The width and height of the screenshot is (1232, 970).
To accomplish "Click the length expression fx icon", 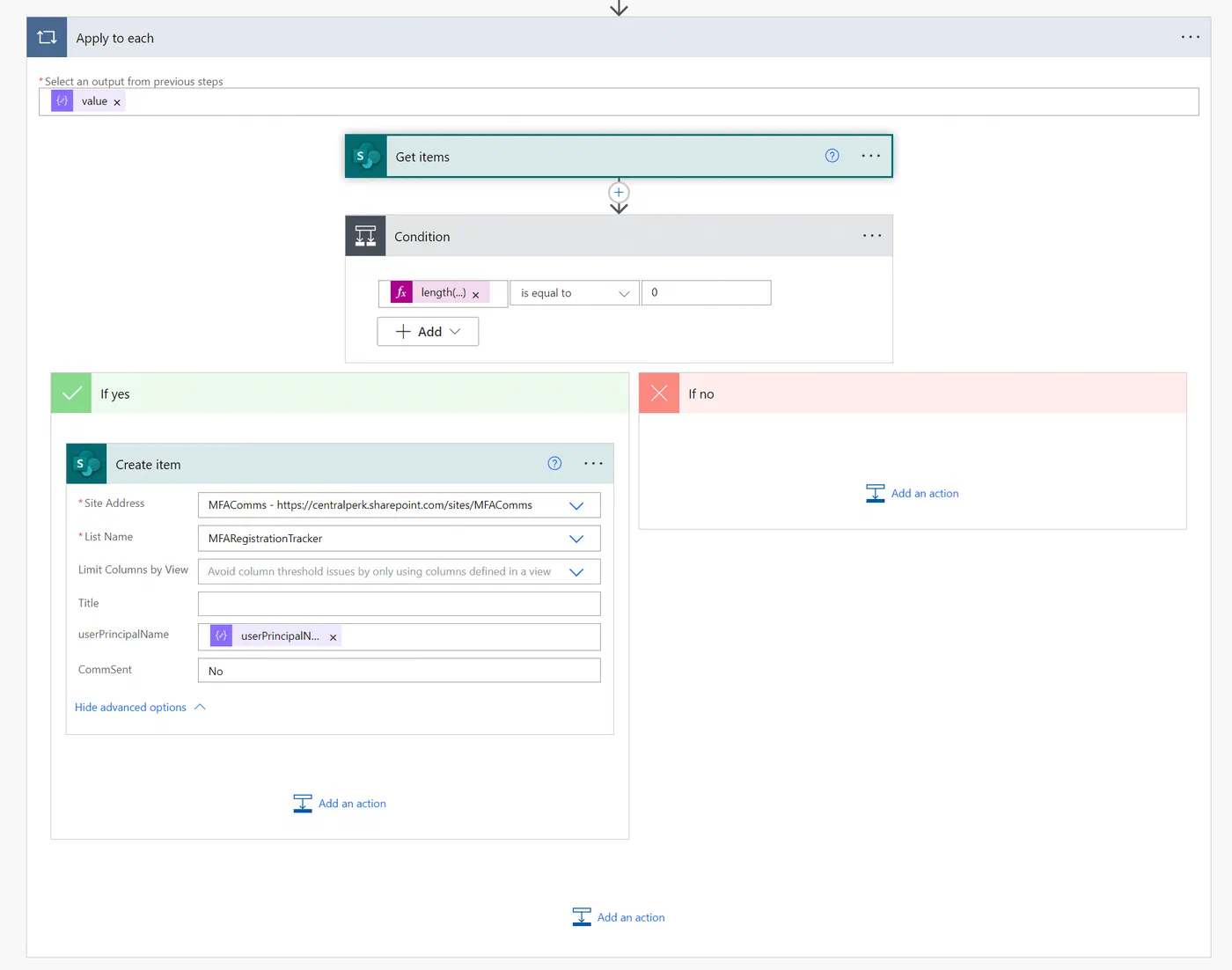I will point(401,292).
